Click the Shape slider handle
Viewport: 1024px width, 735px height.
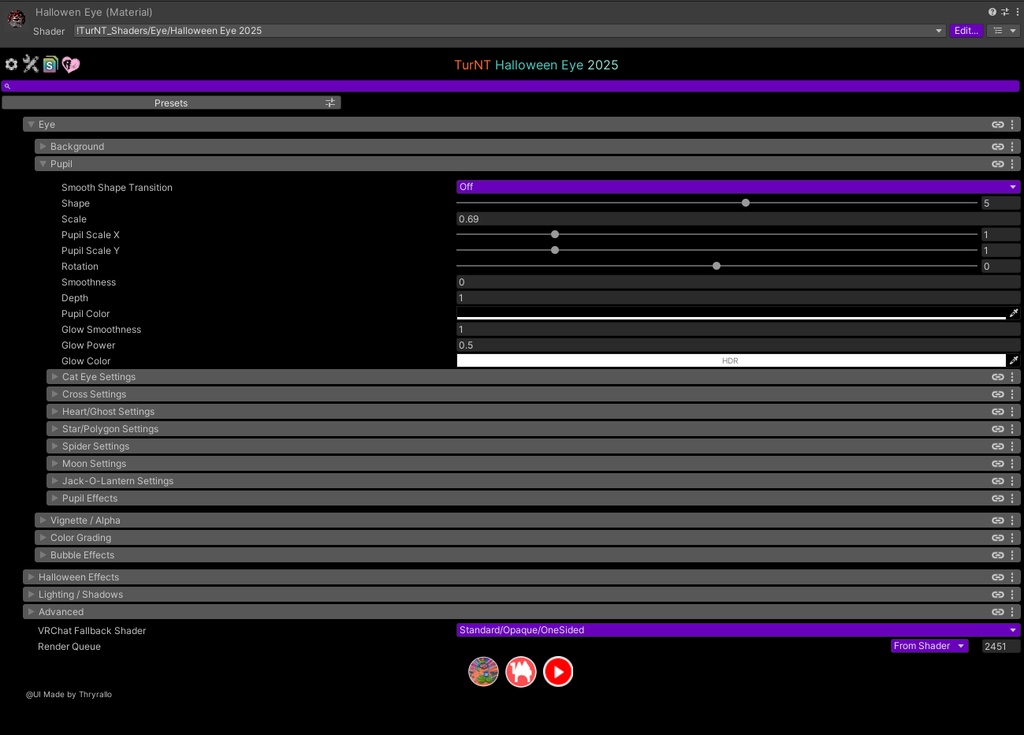745,203
